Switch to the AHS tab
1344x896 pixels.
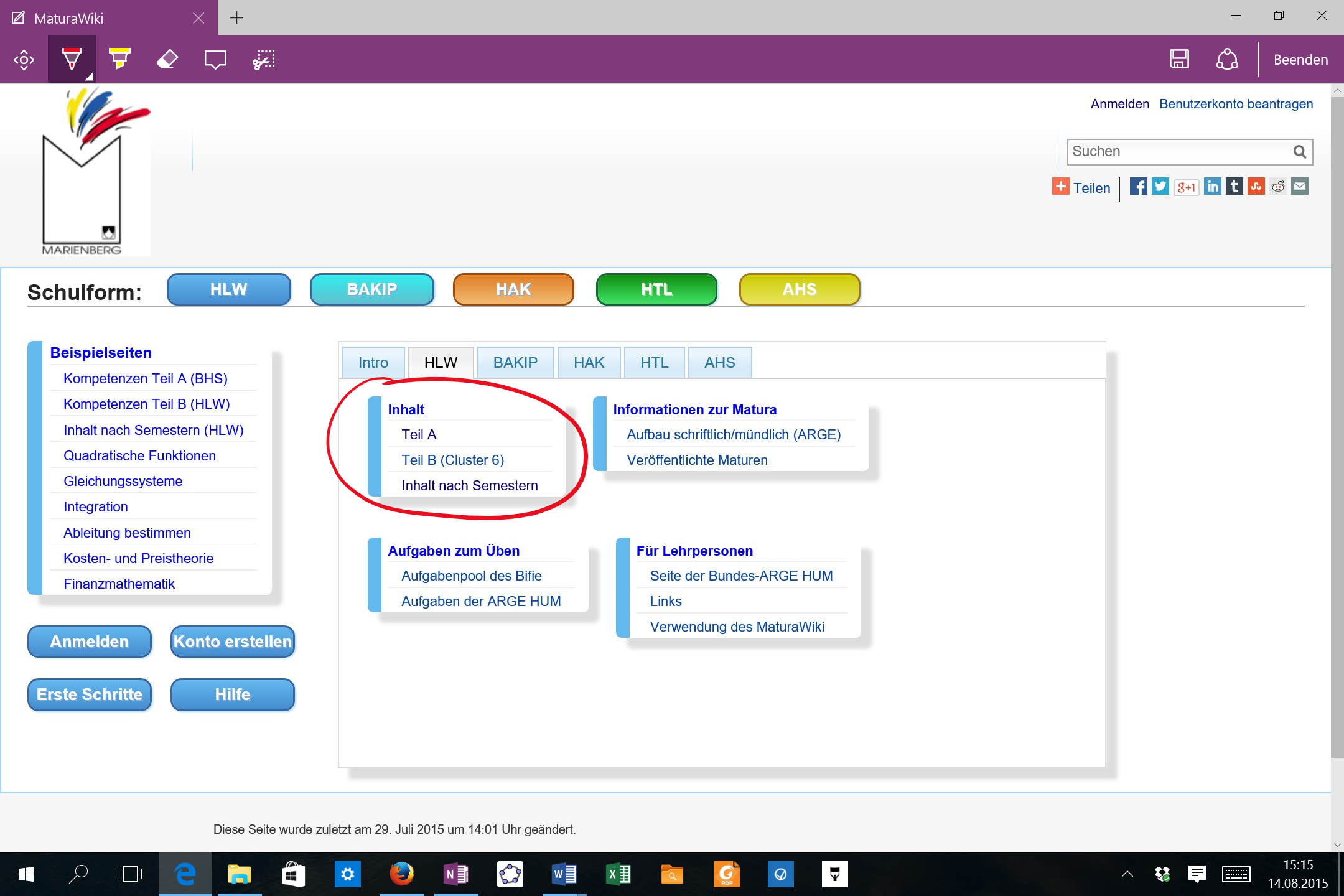point(720,363)
